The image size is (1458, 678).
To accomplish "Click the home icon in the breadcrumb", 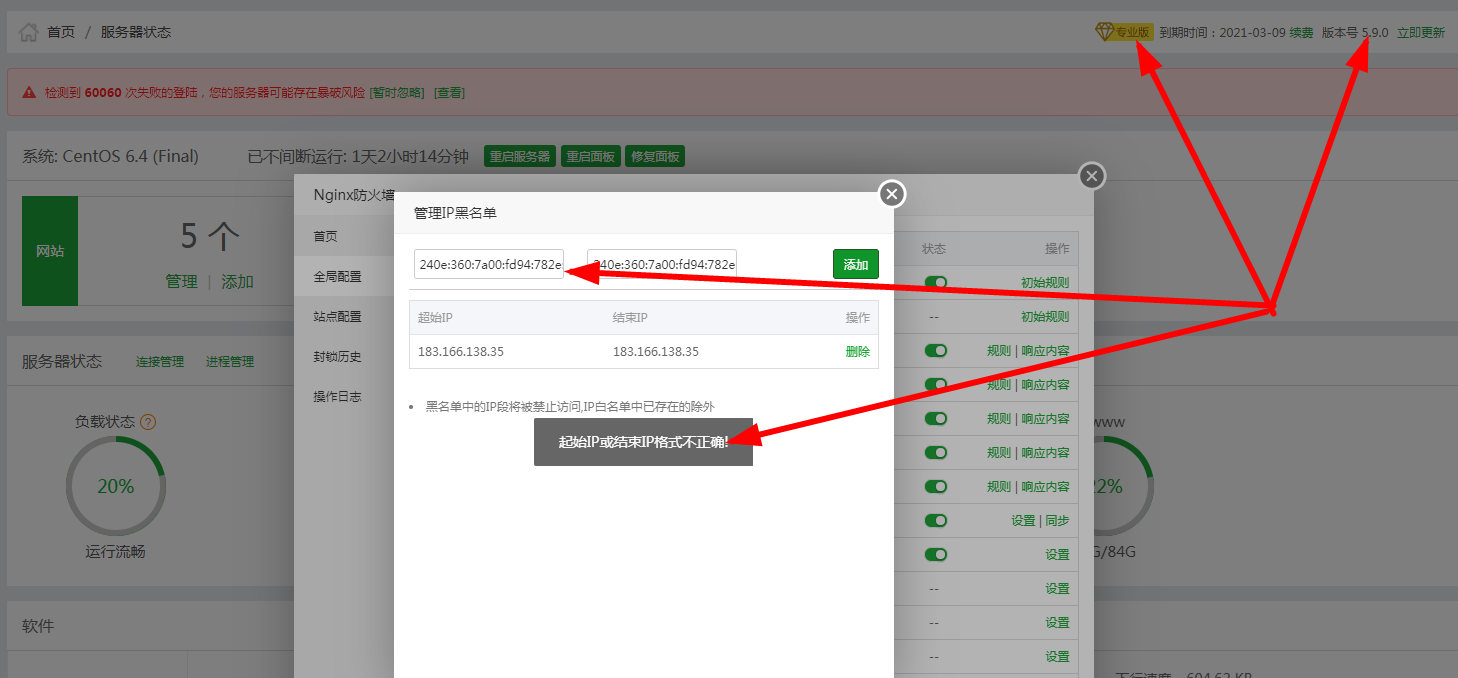I will (29, 32).
